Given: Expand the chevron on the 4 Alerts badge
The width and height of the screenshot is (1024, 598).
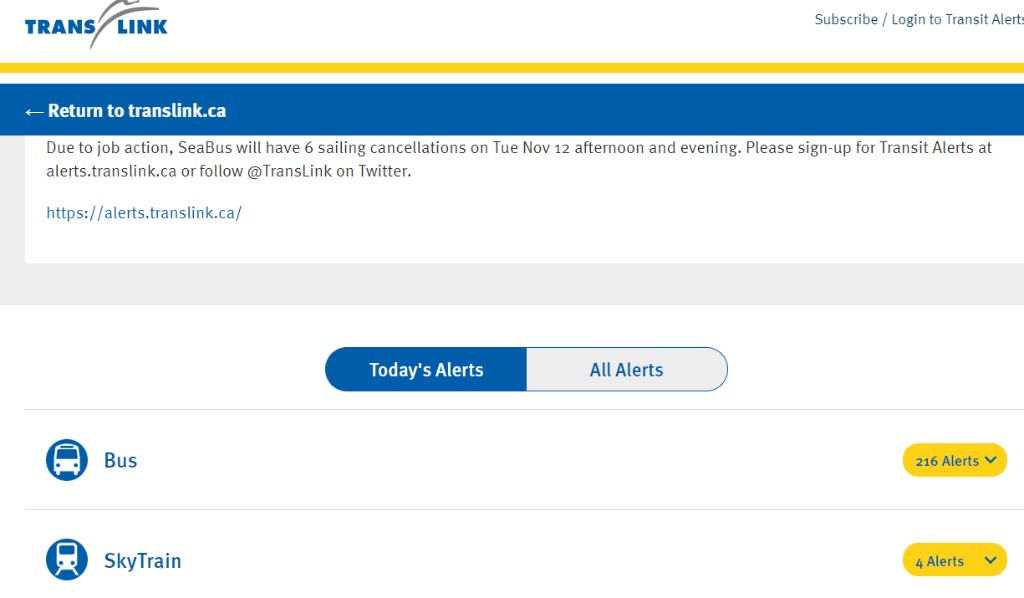Looking at the screenshot, I should click(991, 560).
